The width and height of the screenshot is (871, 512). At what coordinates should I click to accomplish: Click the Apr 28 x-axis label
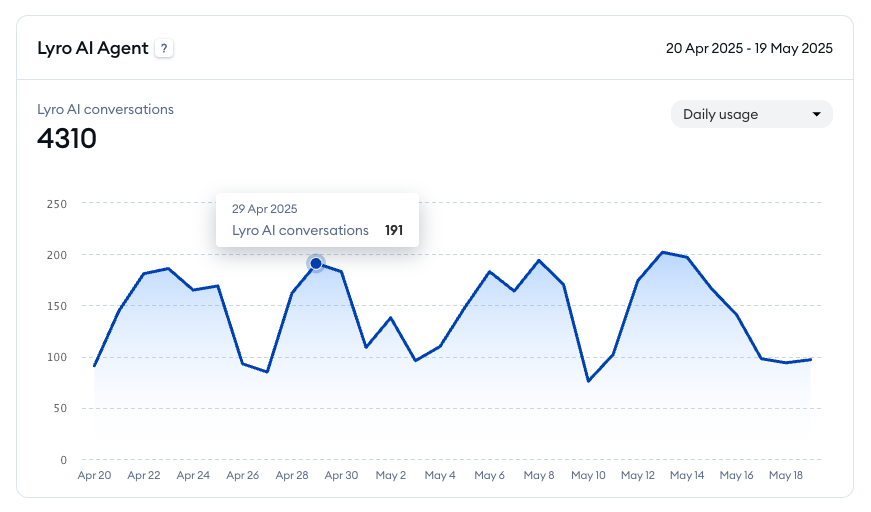point(292,475)
